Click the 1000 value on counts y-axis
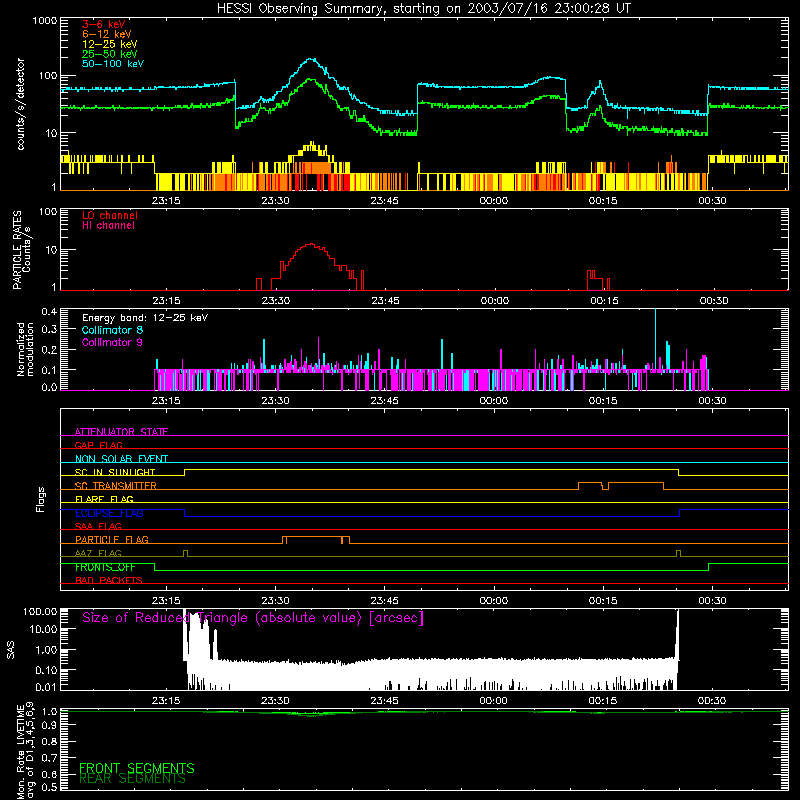The height and width of the screenshot is (800, 800). pyautogui.click(x=45, y=21)
